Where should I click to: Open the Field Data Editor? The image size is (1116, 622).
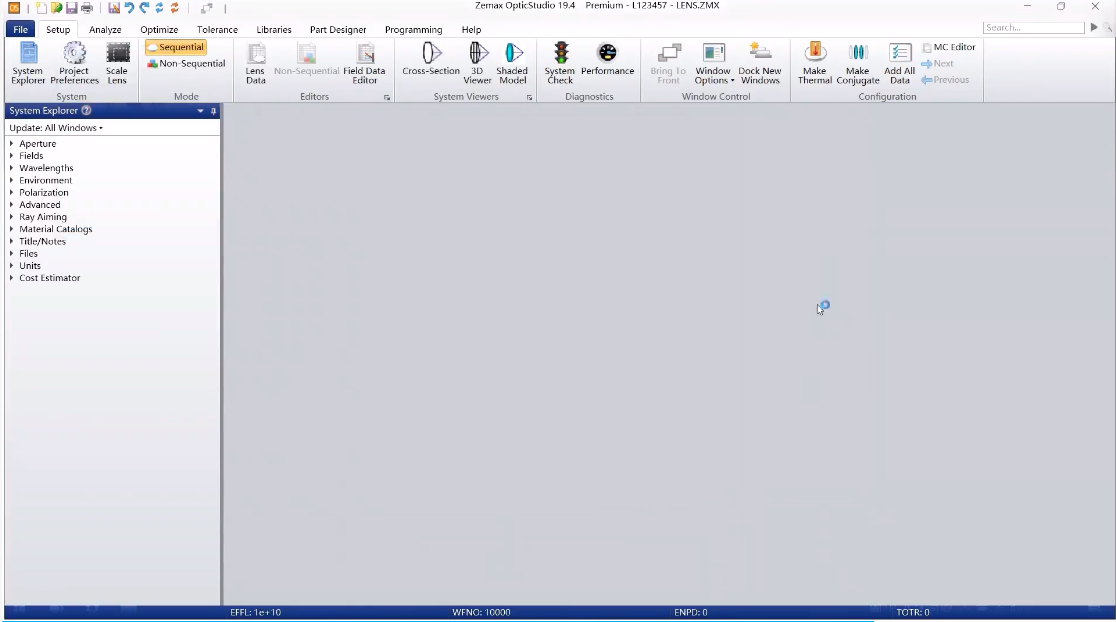[x=364, y=63]
